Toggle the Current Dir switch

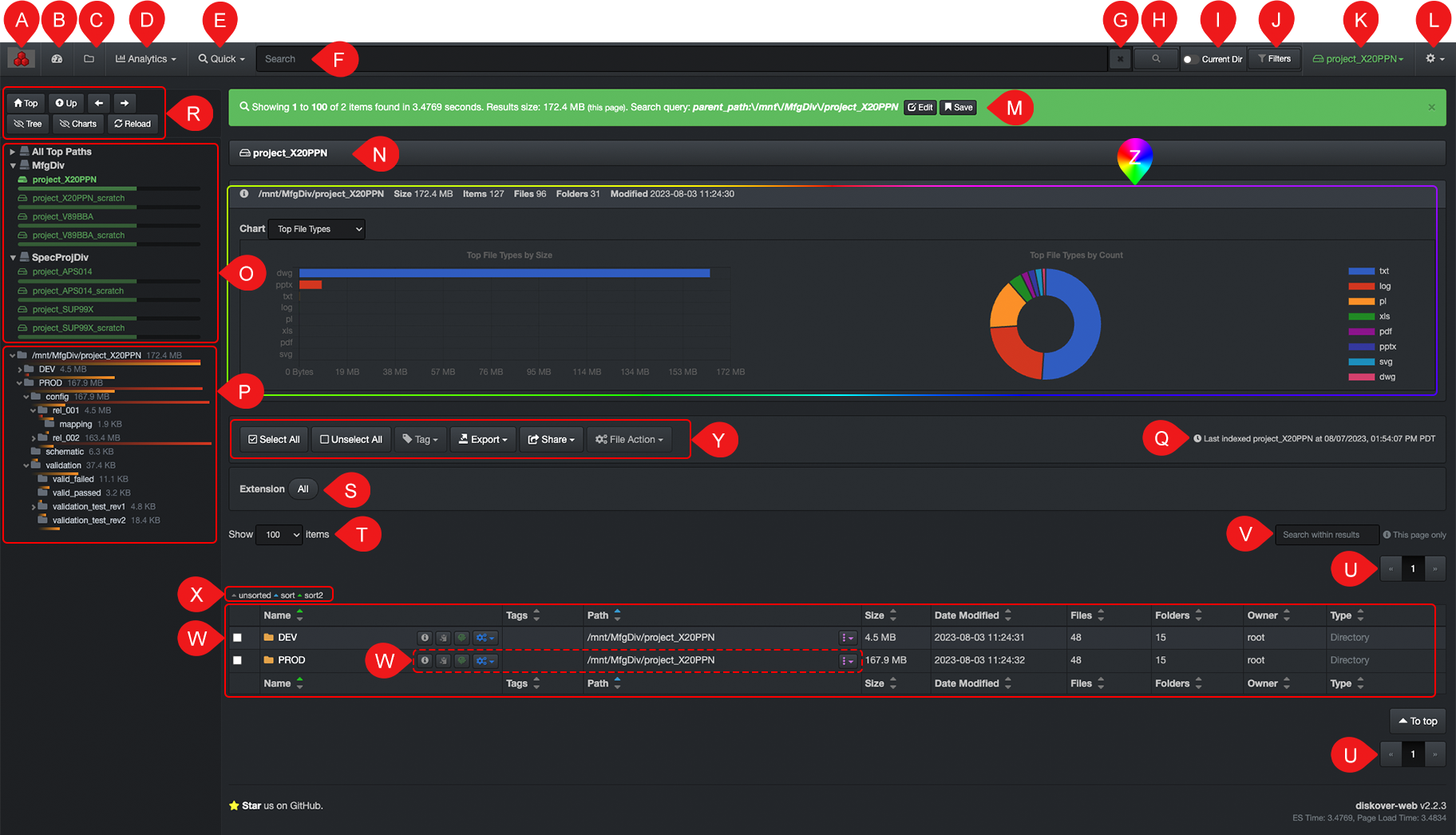click(1189, 59)
